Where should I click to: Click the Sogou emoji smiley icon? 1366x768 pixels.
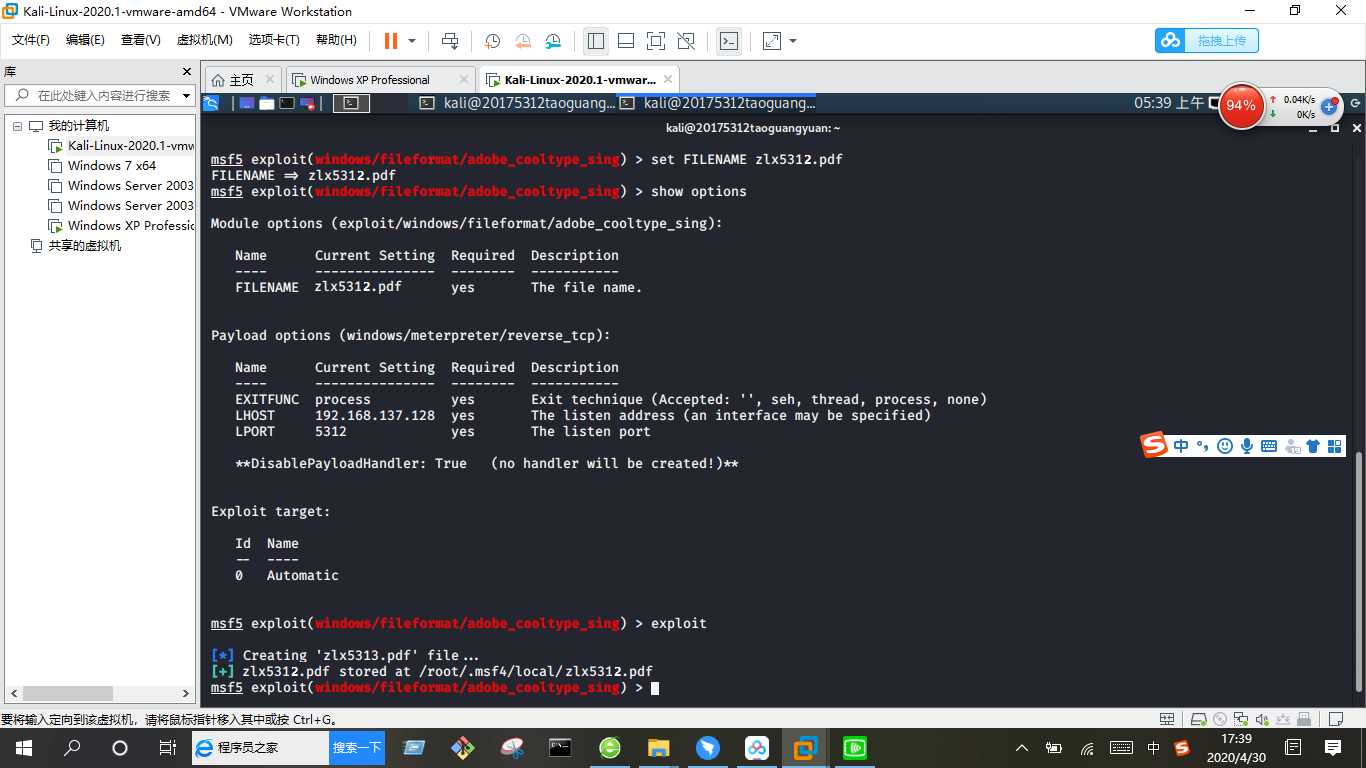click(x=1225, y=446)
